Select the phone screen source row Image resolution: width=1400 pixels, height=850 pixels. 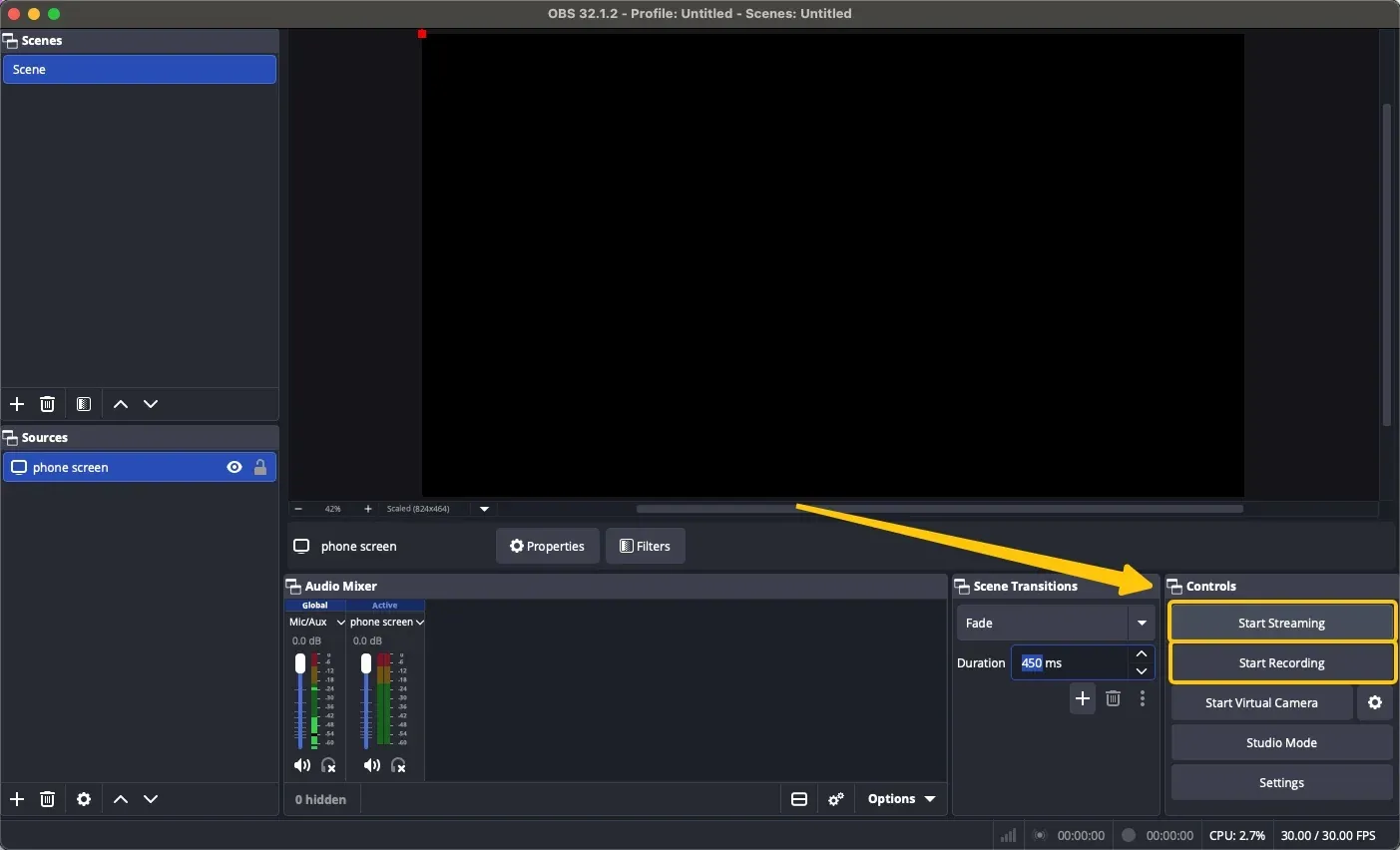(140, 467)
